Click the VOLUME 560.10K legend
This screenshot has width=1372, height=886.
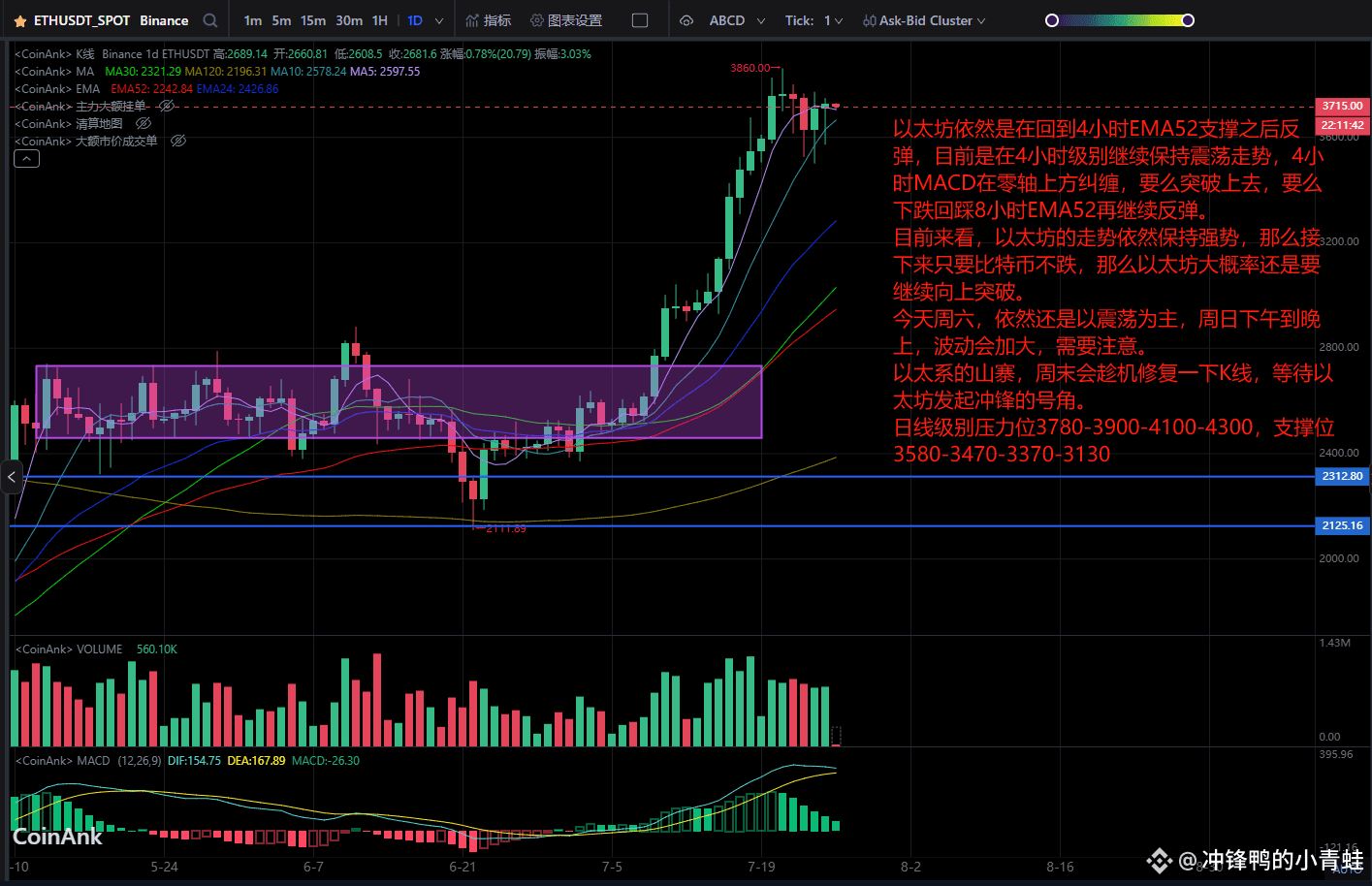[126, 649]
